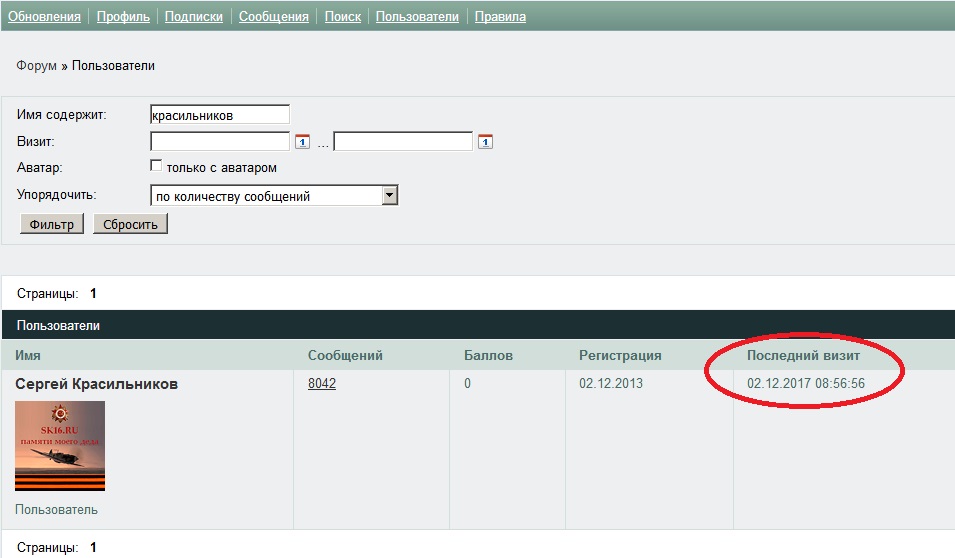The image size is (955, 558).
Task: Open Подписки in top navigation
Action: (193, 17)
